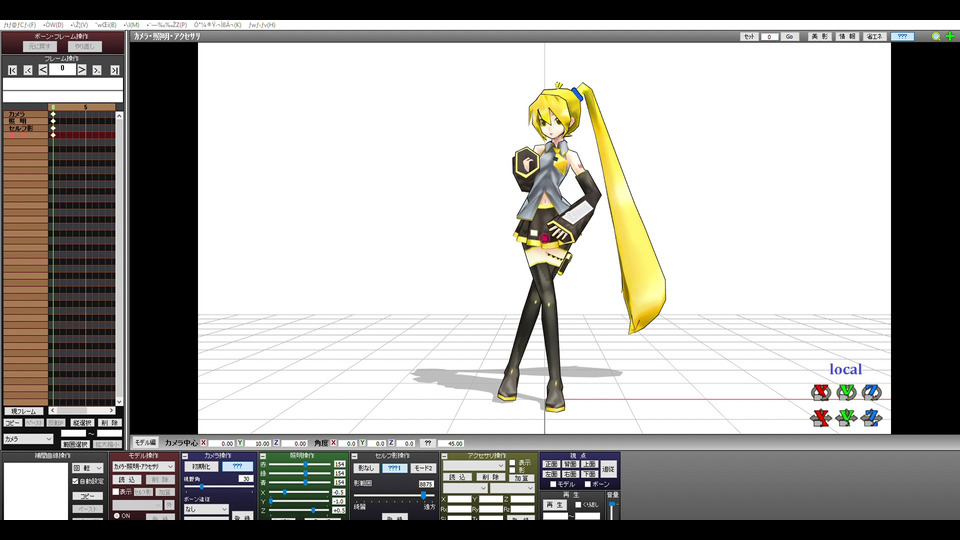This screenshot has width=960, height=540.
Task: Click the green cross move-view icon
Action: click(950, 37)
